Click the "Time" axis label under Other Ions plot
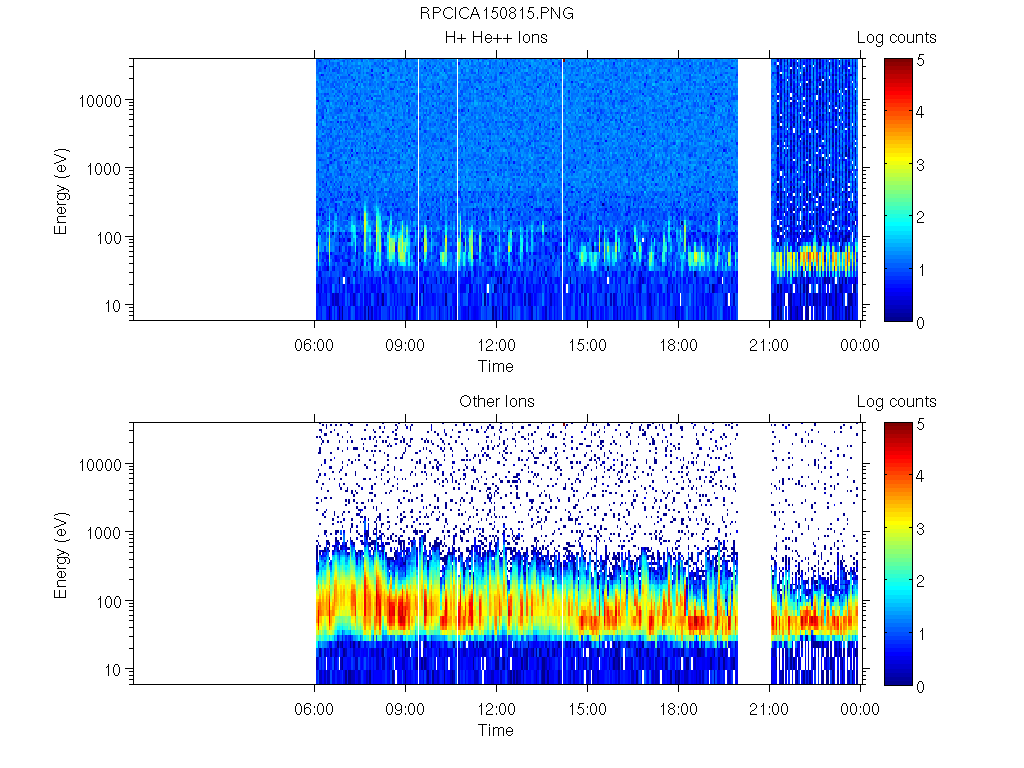Image resolution: width=1024 pixels, height=768 pixels. point(496,730)
